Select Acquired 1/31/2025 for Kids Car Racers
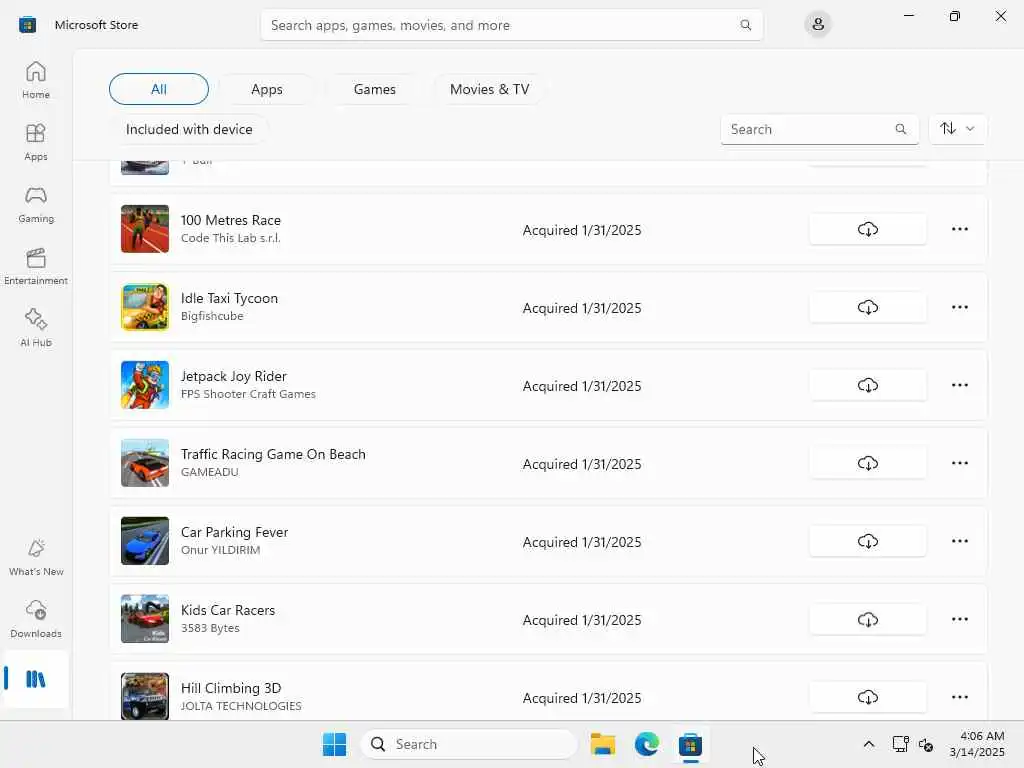This screenshot has width=1024, height=768. click(x=582, y=620)
